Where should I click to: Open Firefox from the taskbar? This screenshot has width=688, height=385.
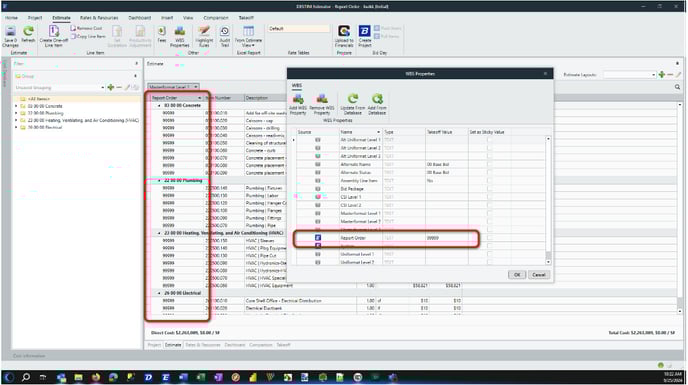coord(96,377)
